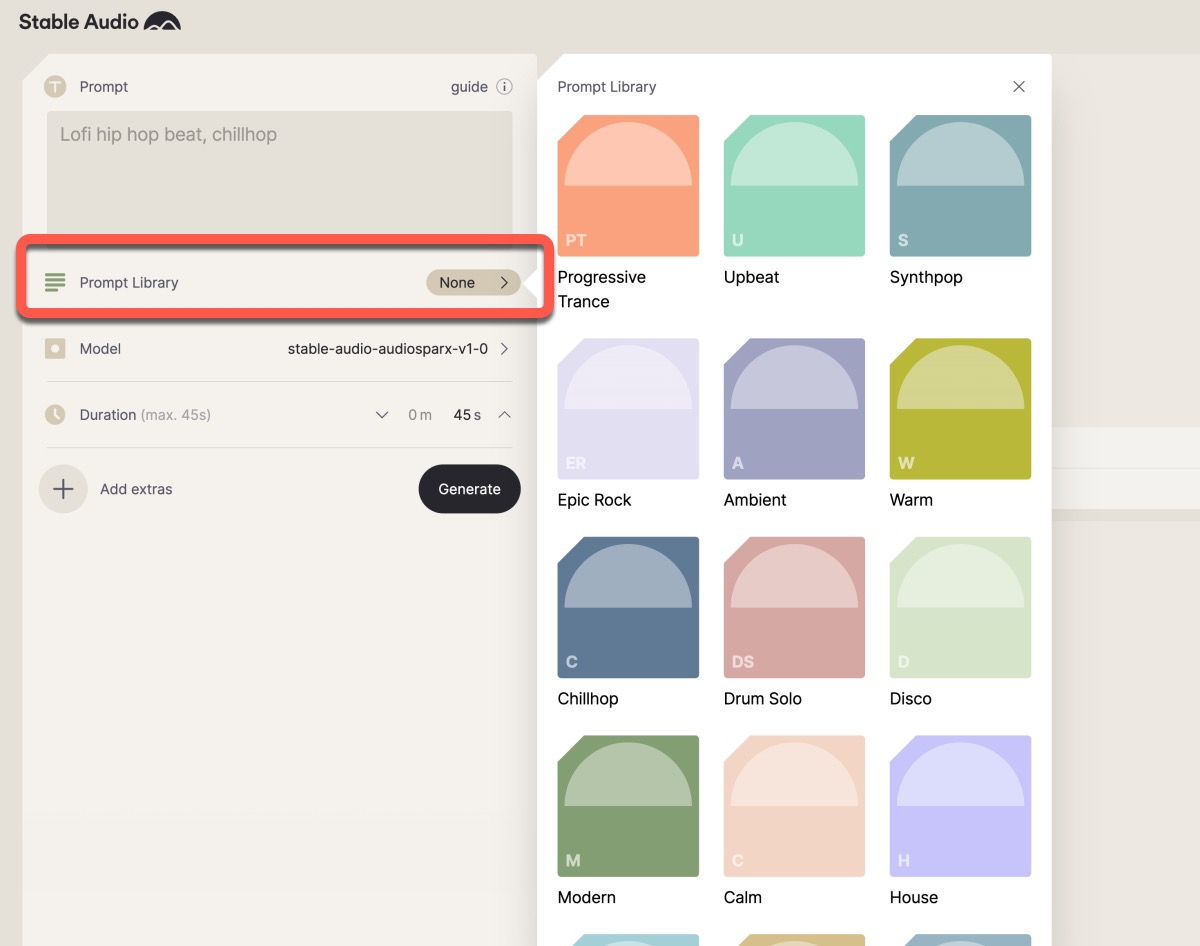Click the prompt text input field
The width and height of the screenshot is (1200, 946).
click(x=279, y=170)
